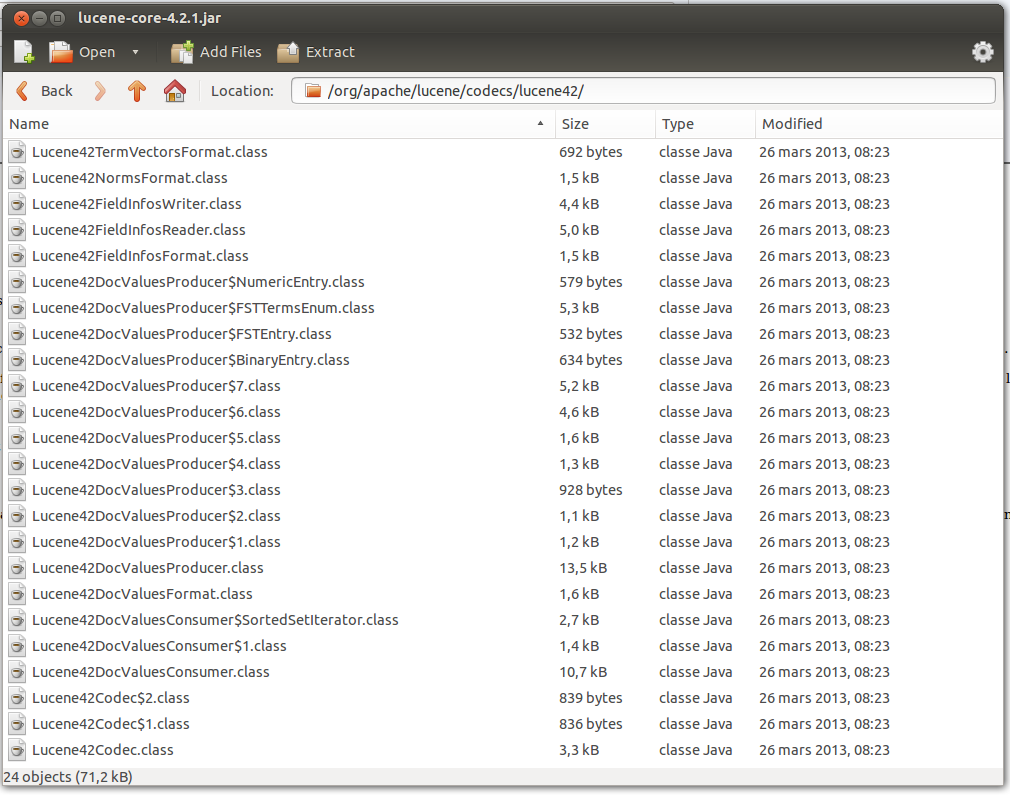The image size is (1010, 800).
Task: Select Lucene42DocValuesConsumer$1.class file
Action: [x=502, y=646]
